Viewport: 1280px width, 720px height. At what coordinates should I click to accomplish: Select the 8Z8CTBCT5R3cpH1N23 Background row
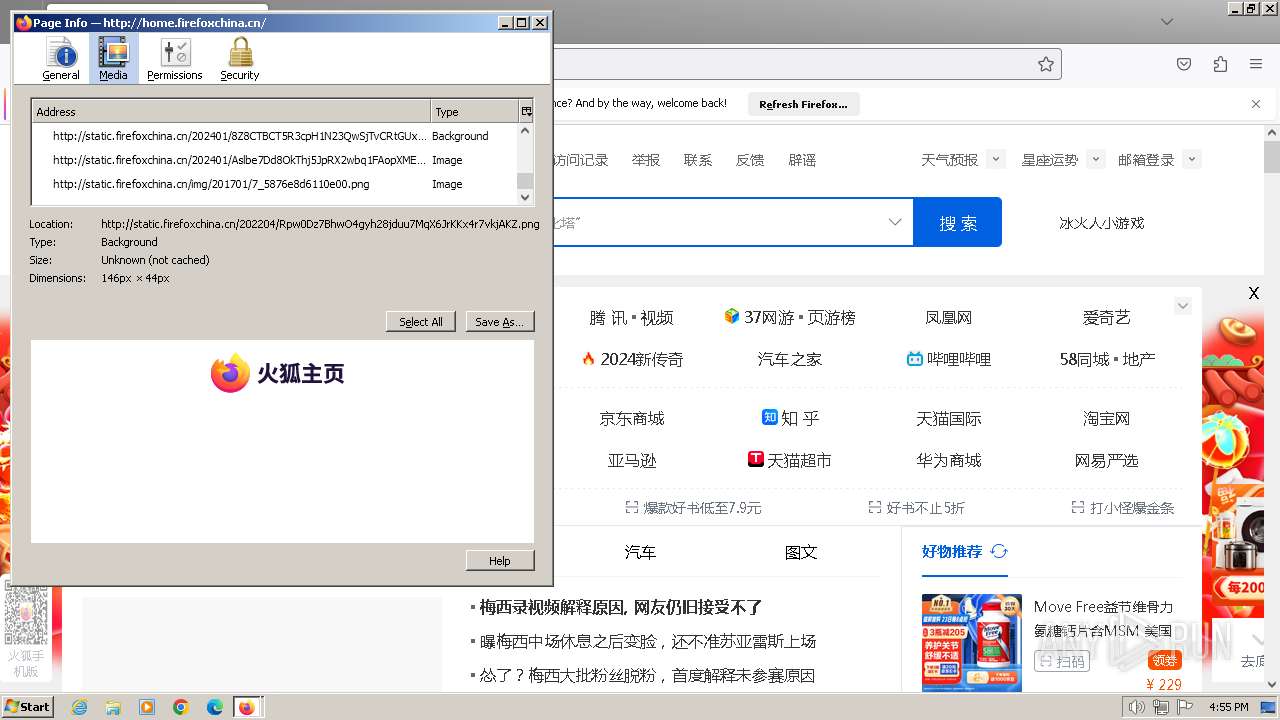(x=274, y=136)
